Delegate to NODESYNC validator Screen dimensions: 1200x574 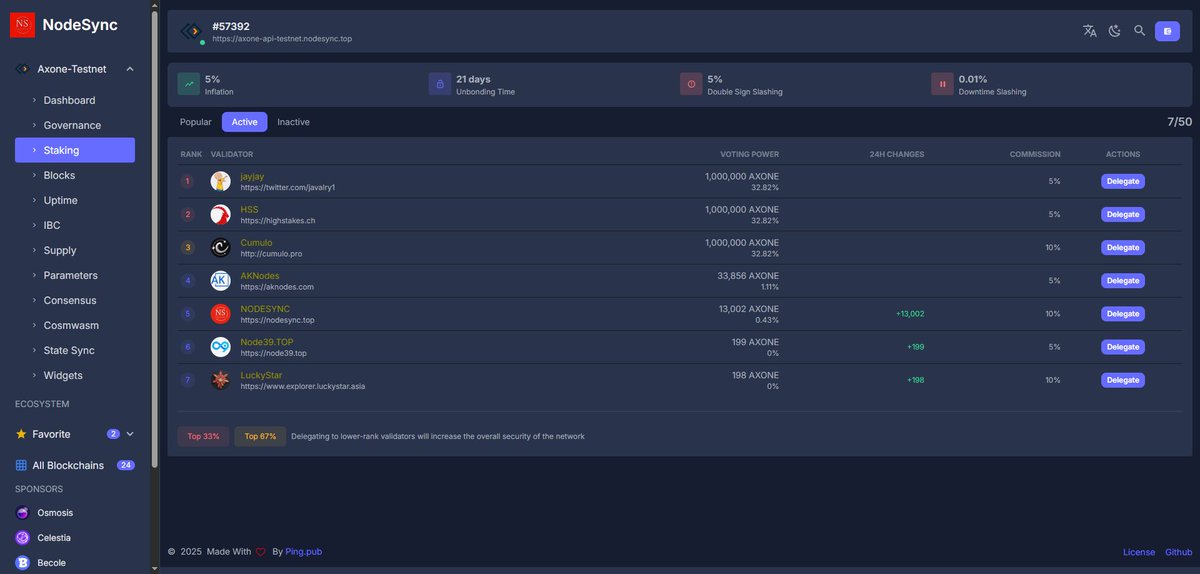click(1123, 314)
